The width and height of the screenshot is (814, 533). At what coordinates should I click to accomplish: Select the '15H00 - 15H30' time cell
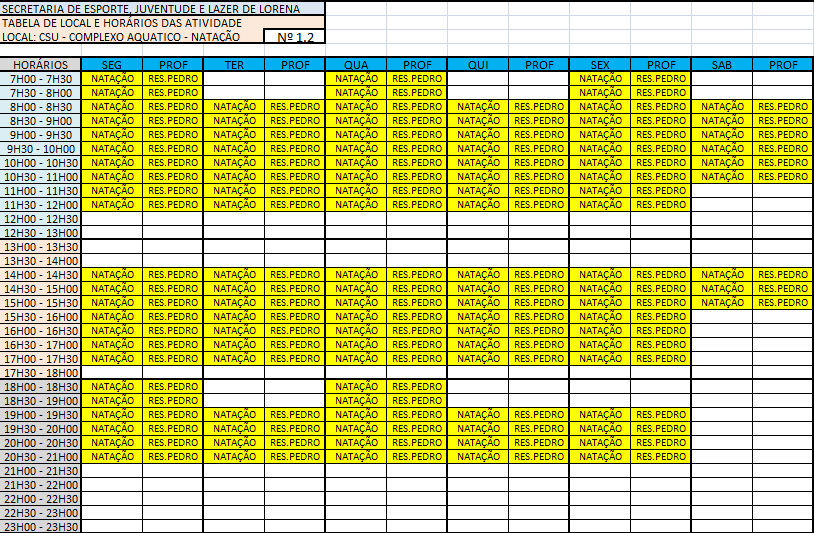[x=40, y=303]
